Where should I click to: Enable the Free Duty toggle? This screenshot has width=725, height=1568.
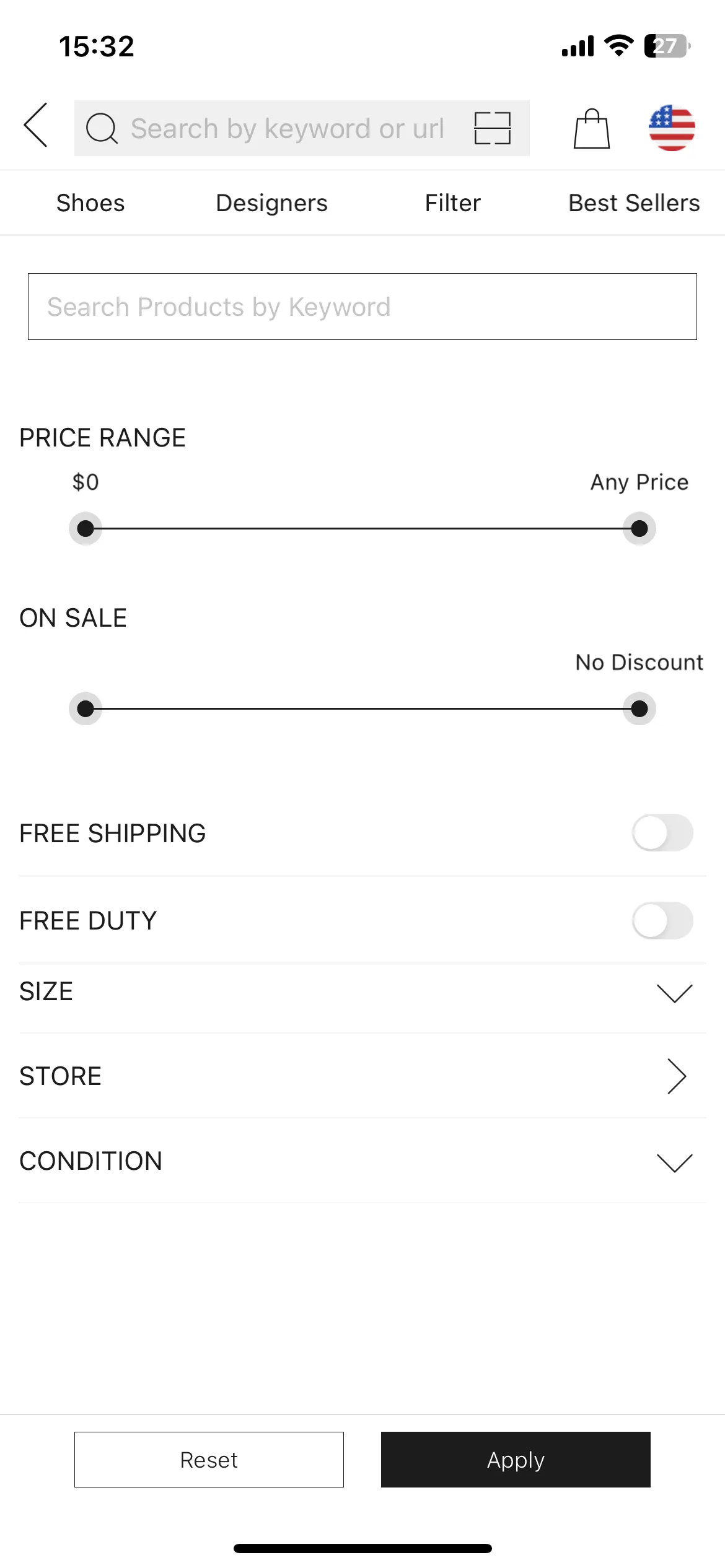pyautogui.click(x=662, y=920)
